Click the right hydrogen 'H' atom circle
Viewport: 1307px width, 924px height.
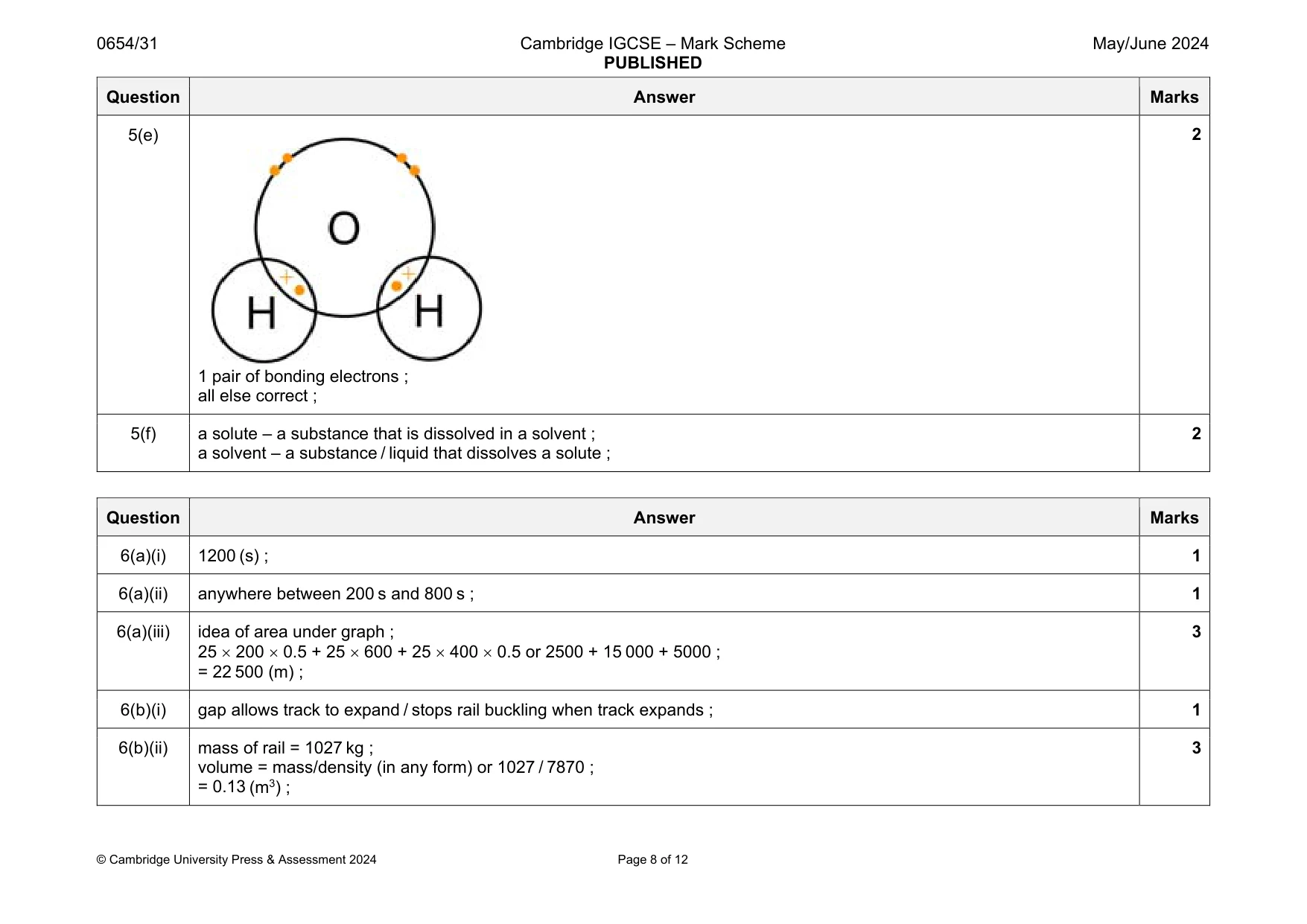tap(429, 308)
